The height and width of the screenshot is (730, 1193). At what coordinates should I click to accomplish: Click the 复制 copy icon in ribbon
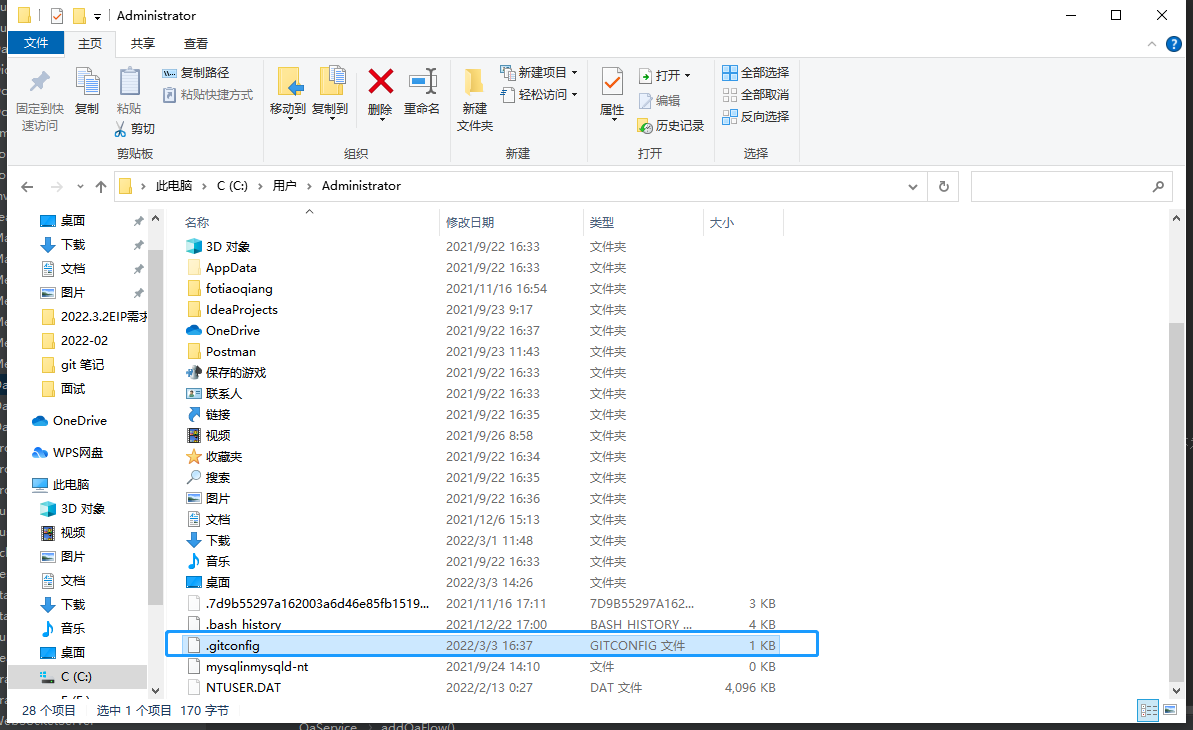[x=87, y=82]
